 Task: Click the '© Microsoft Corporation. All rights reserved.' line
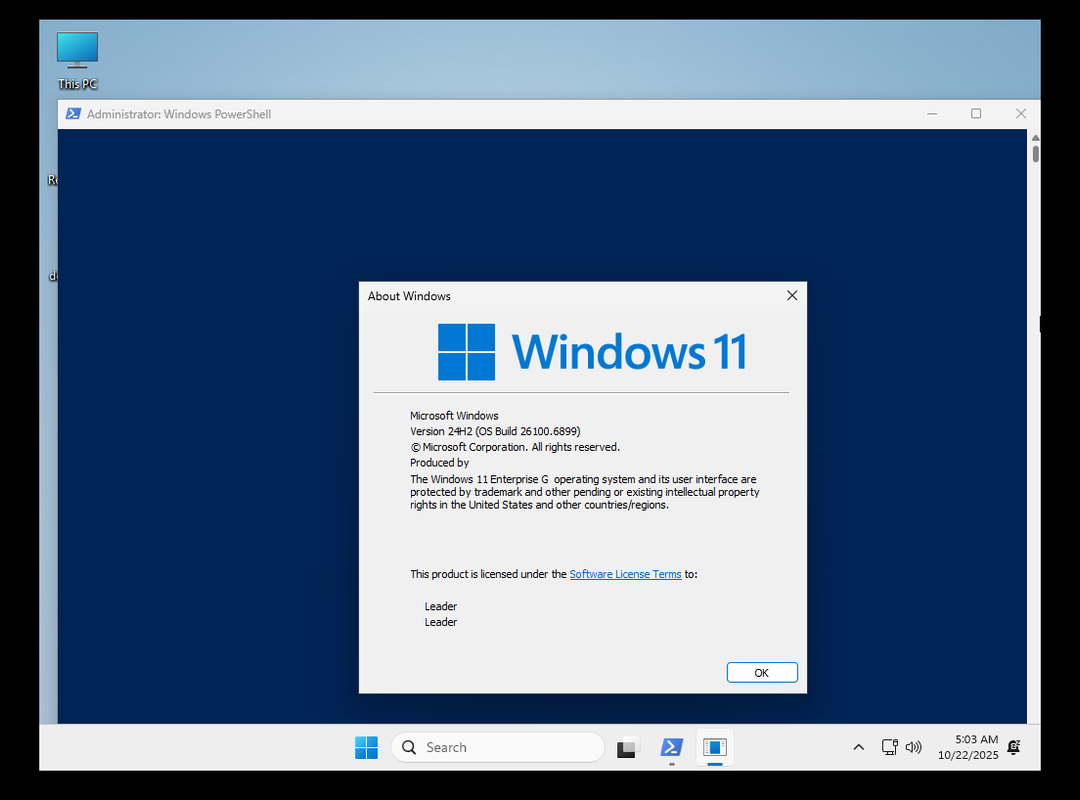(x=515, y=447)
